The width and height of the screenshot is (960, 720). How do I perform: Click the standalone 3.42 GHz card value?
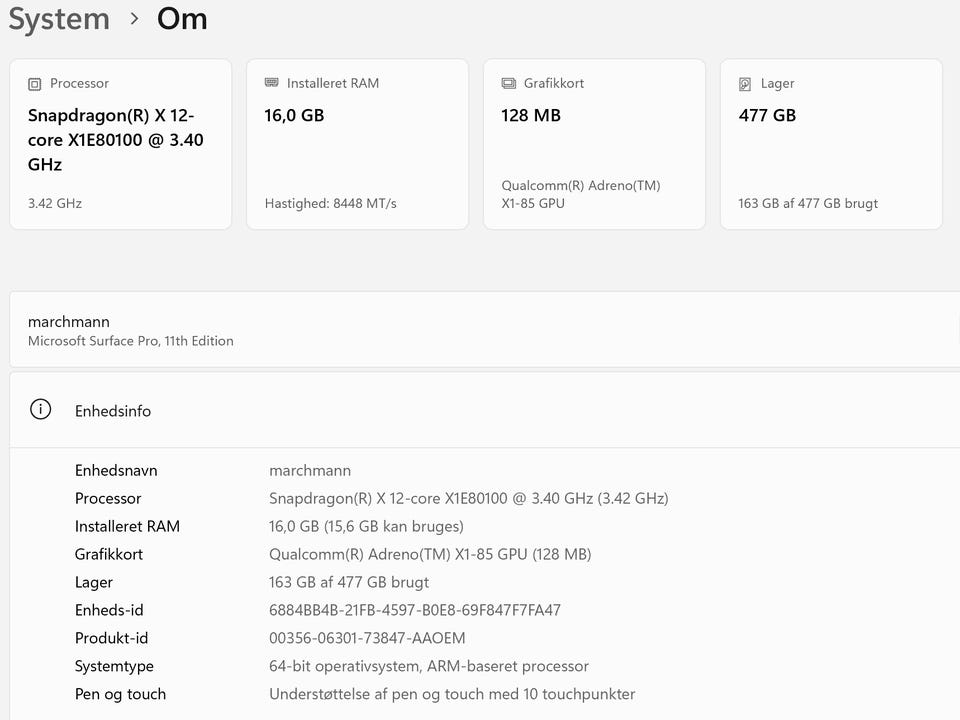click(55, 203)
